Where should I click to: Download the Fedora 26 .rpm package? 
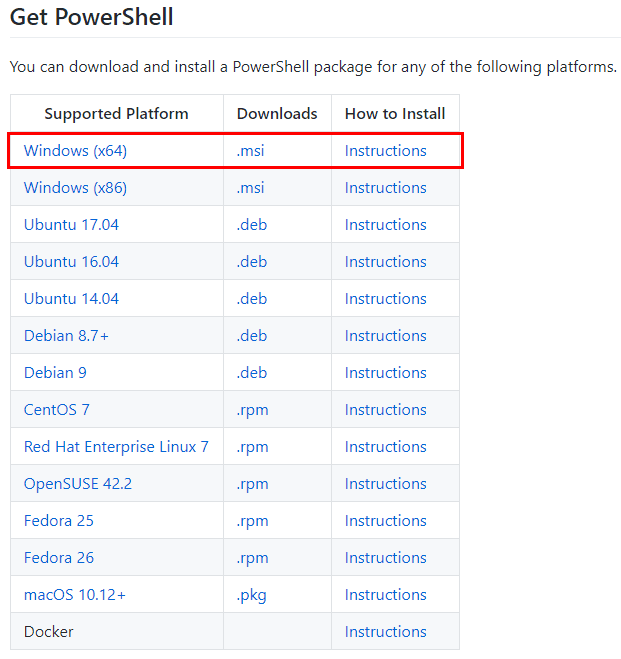point(252,558)
